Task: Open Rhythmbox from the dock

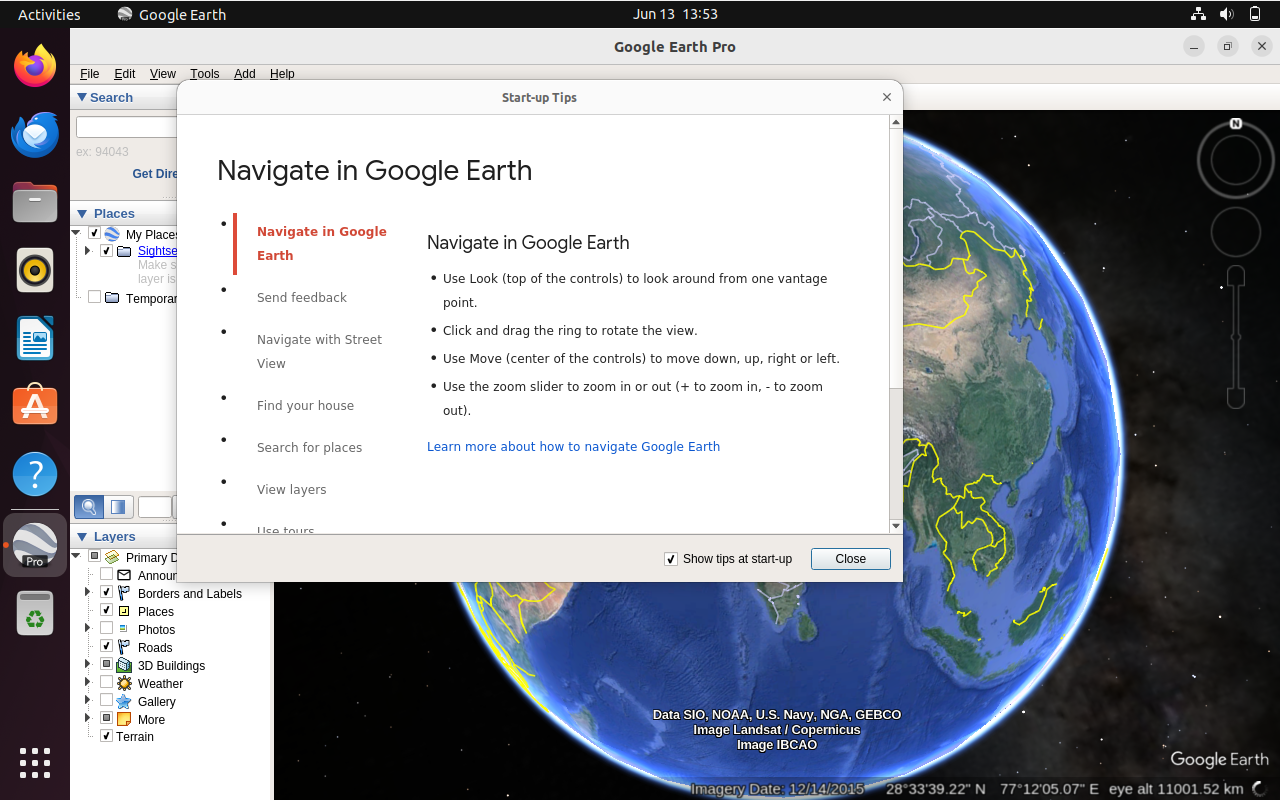Action: (x=35, y=270)
